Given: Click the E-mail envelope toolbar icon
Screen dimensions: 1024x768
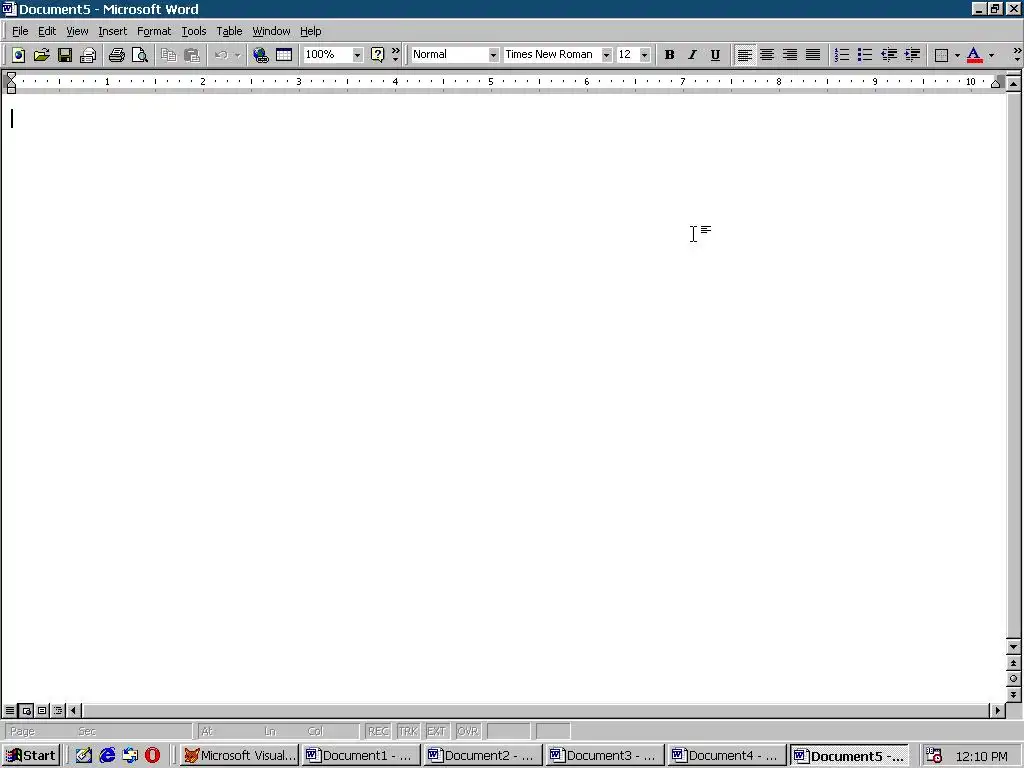Looking at the screenshot, I should pyautogui.click(x=88, y=55).
